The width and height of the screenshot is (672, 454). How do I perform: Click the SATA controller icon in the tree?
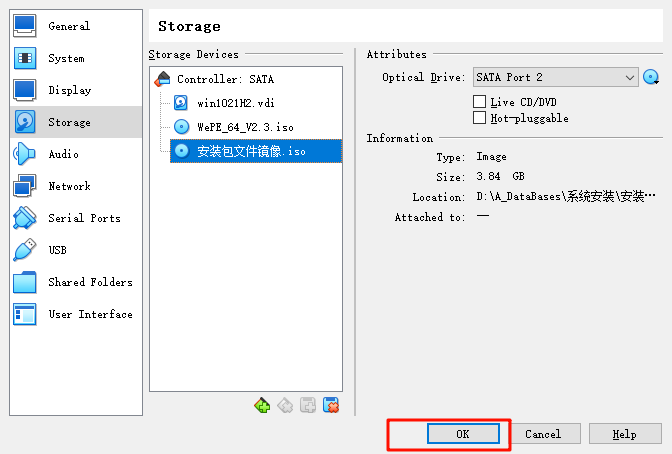[163, 79]
